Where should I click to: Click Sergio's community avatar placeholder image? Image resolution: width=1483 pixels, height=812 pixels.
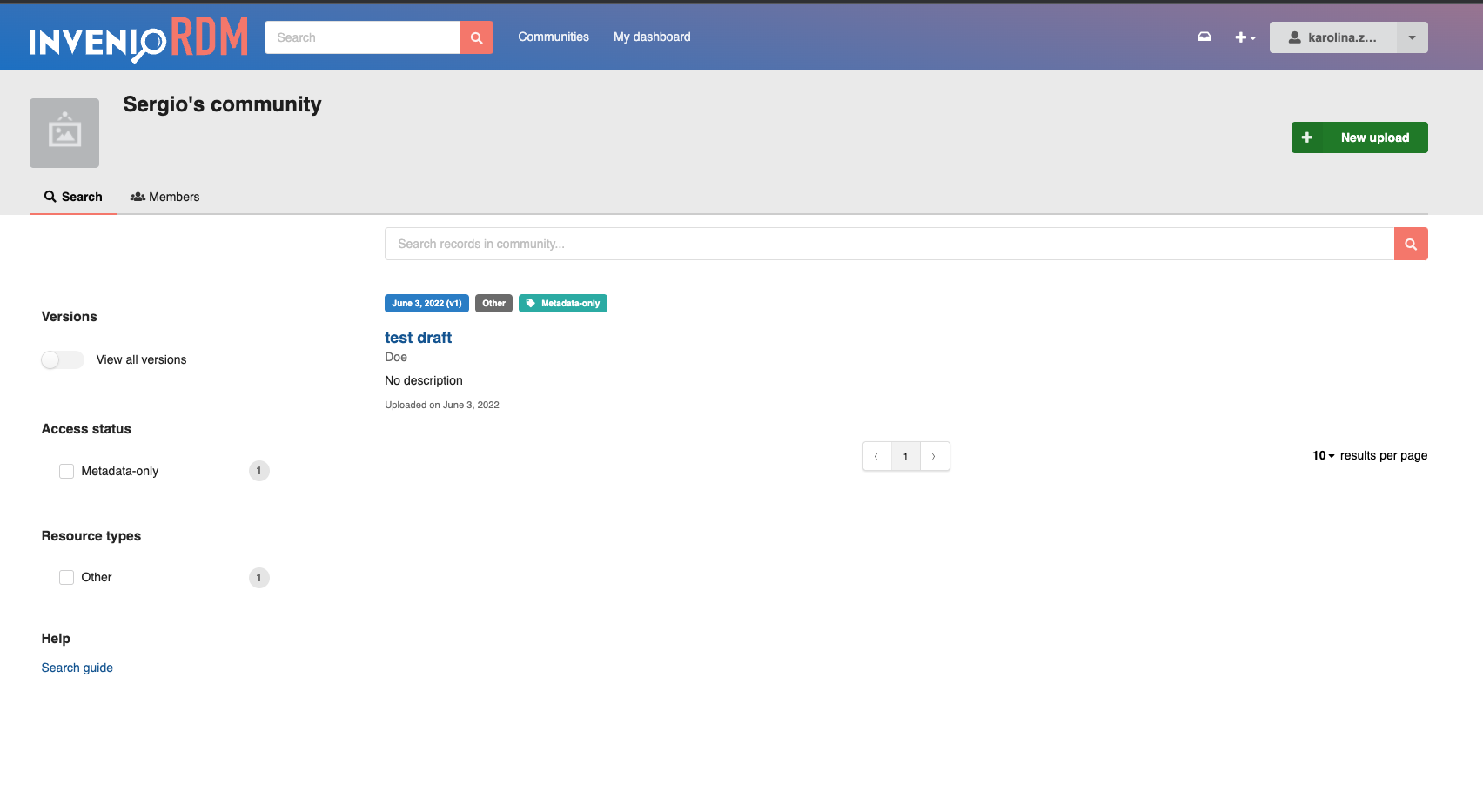(64, 132)
